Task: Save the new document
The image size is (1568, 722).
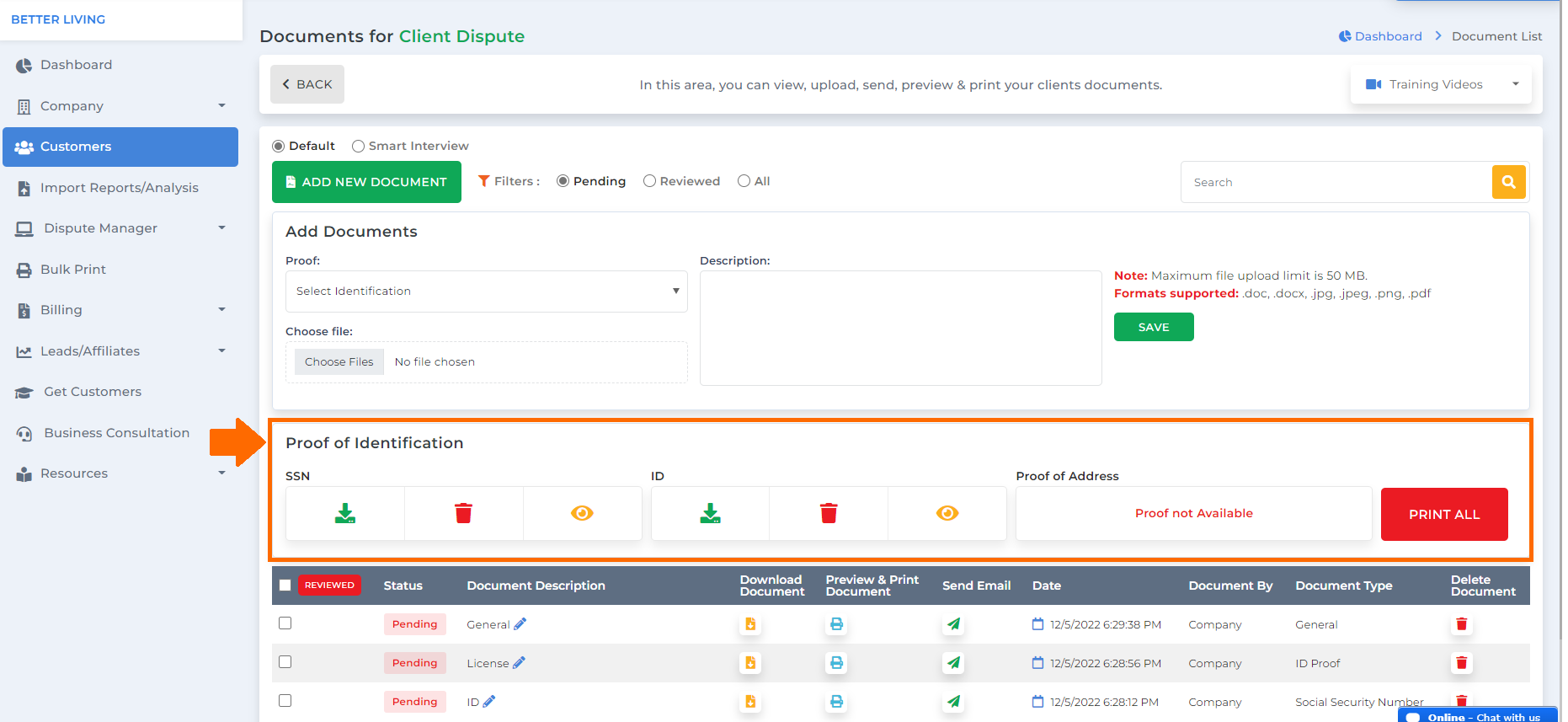Action: tap(1154, 327)
